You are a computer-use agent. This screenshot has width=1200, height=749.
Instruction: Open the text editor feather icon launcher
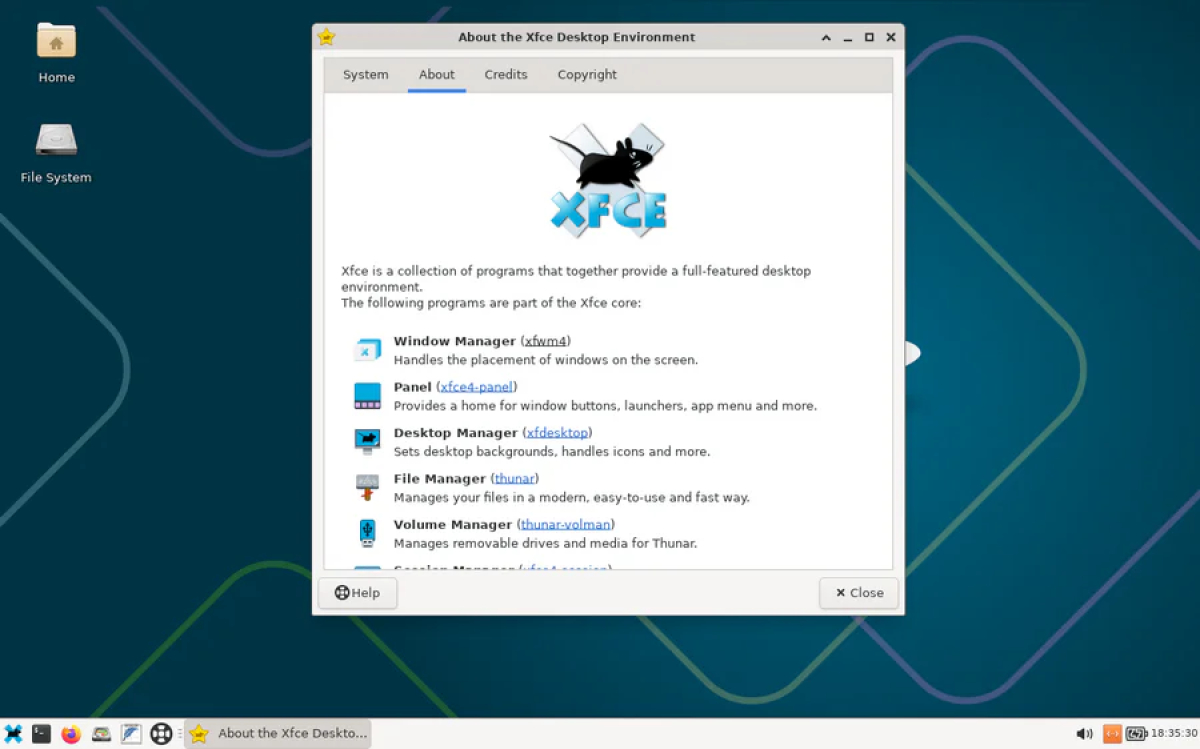tap(131, 734)
